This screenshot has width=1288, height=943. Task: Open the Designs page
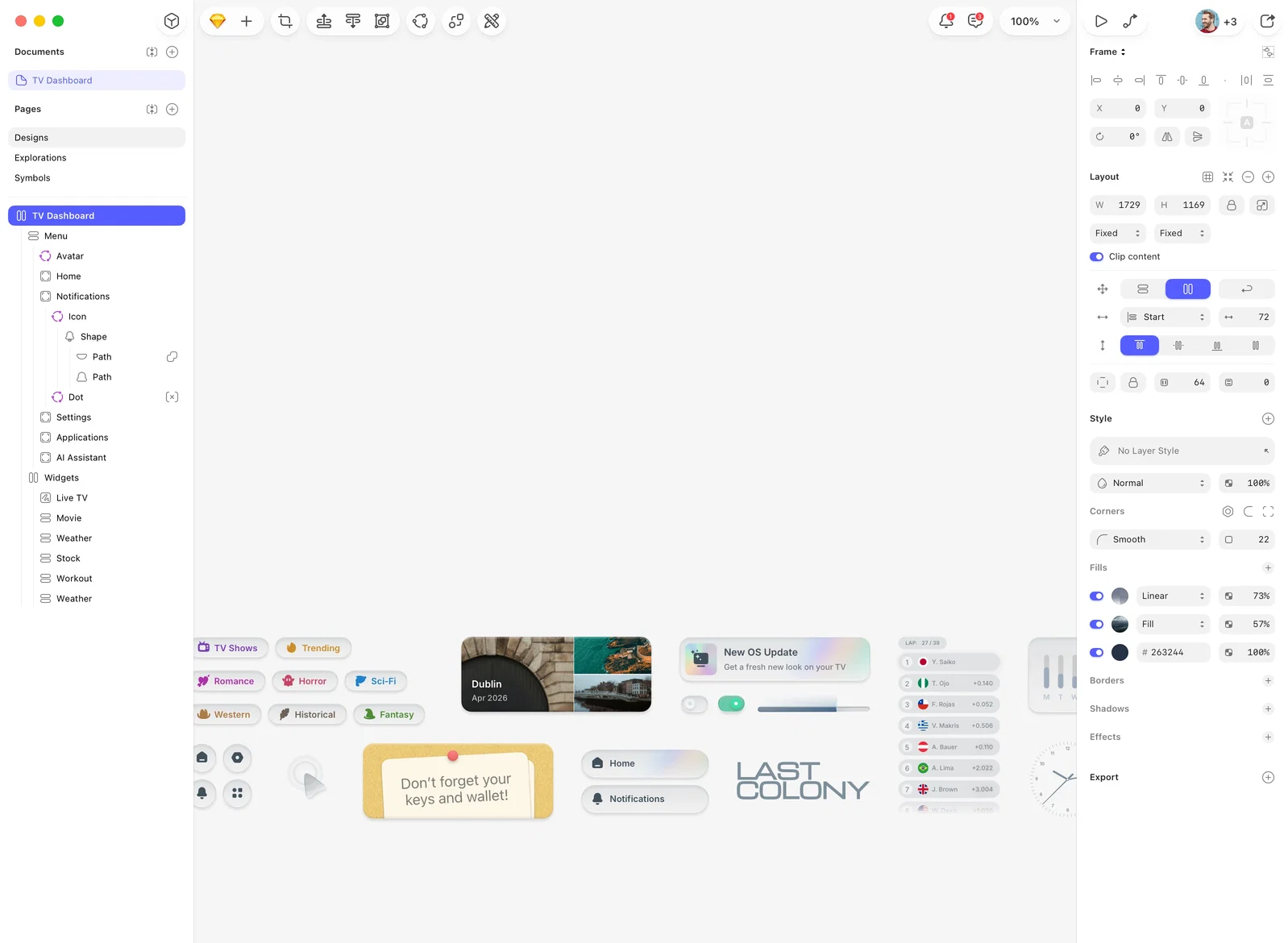click(x=97, y=138)
